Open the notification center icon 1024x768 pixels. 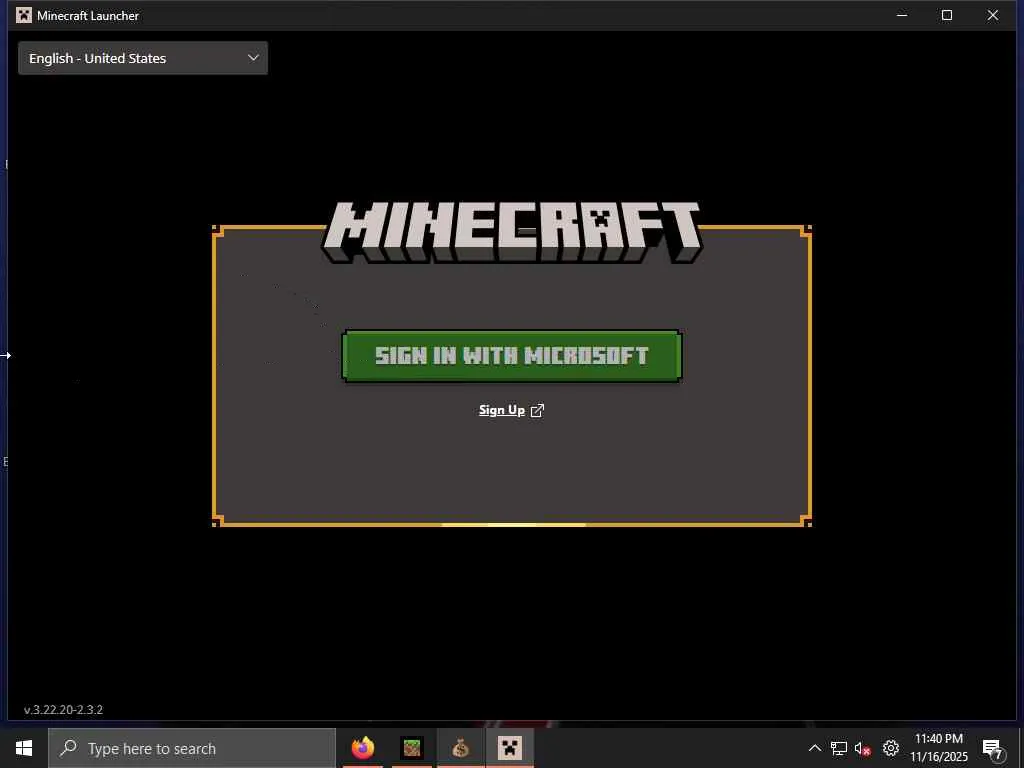[992, 749]
